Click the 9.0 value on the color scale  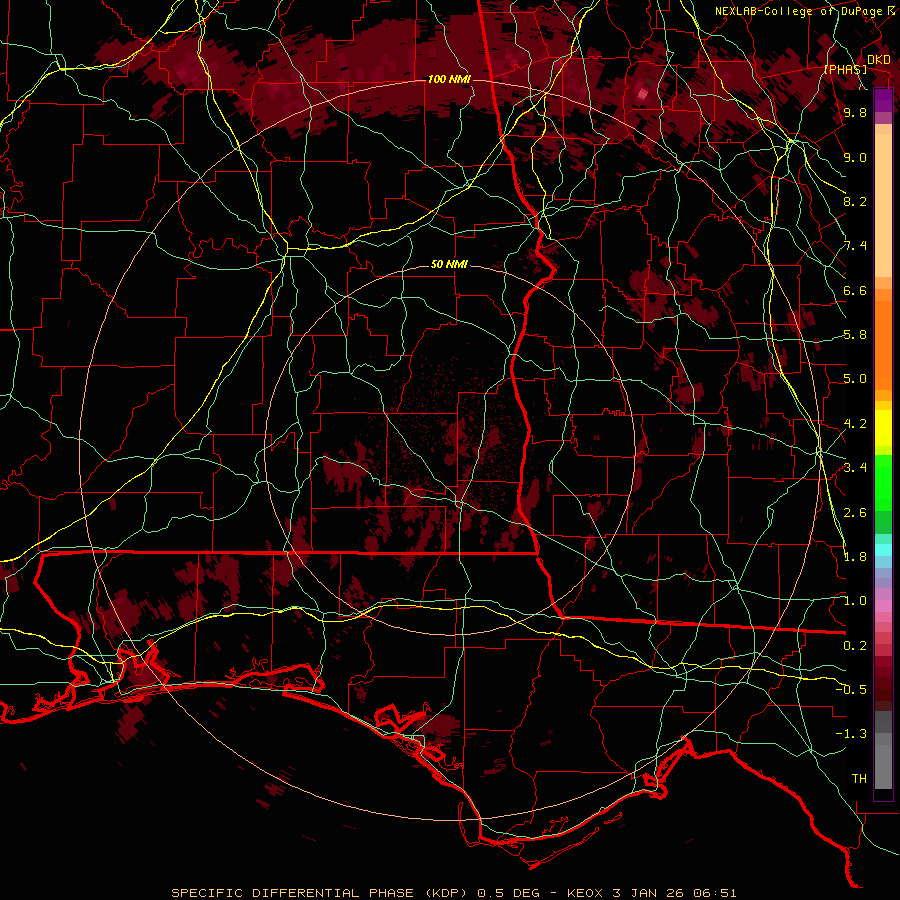click(855, 157)
